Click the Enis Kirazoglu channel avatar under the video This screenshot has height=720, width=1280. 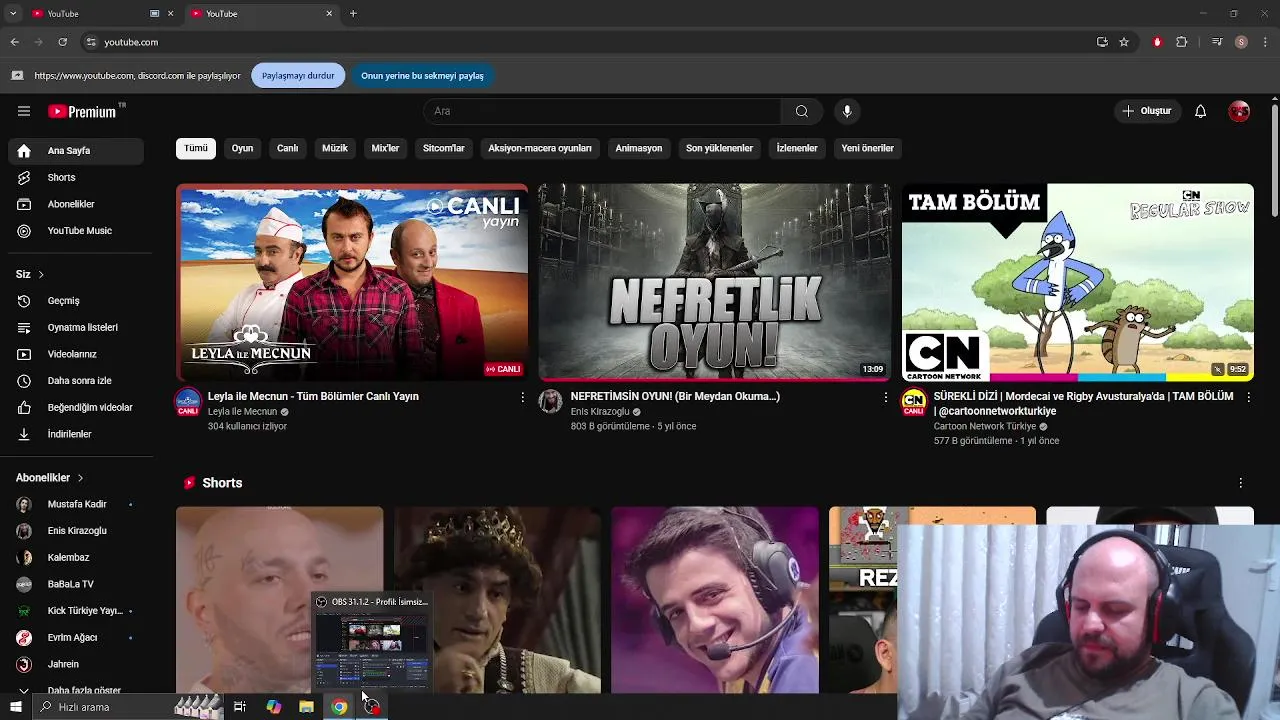pos(551,401)
